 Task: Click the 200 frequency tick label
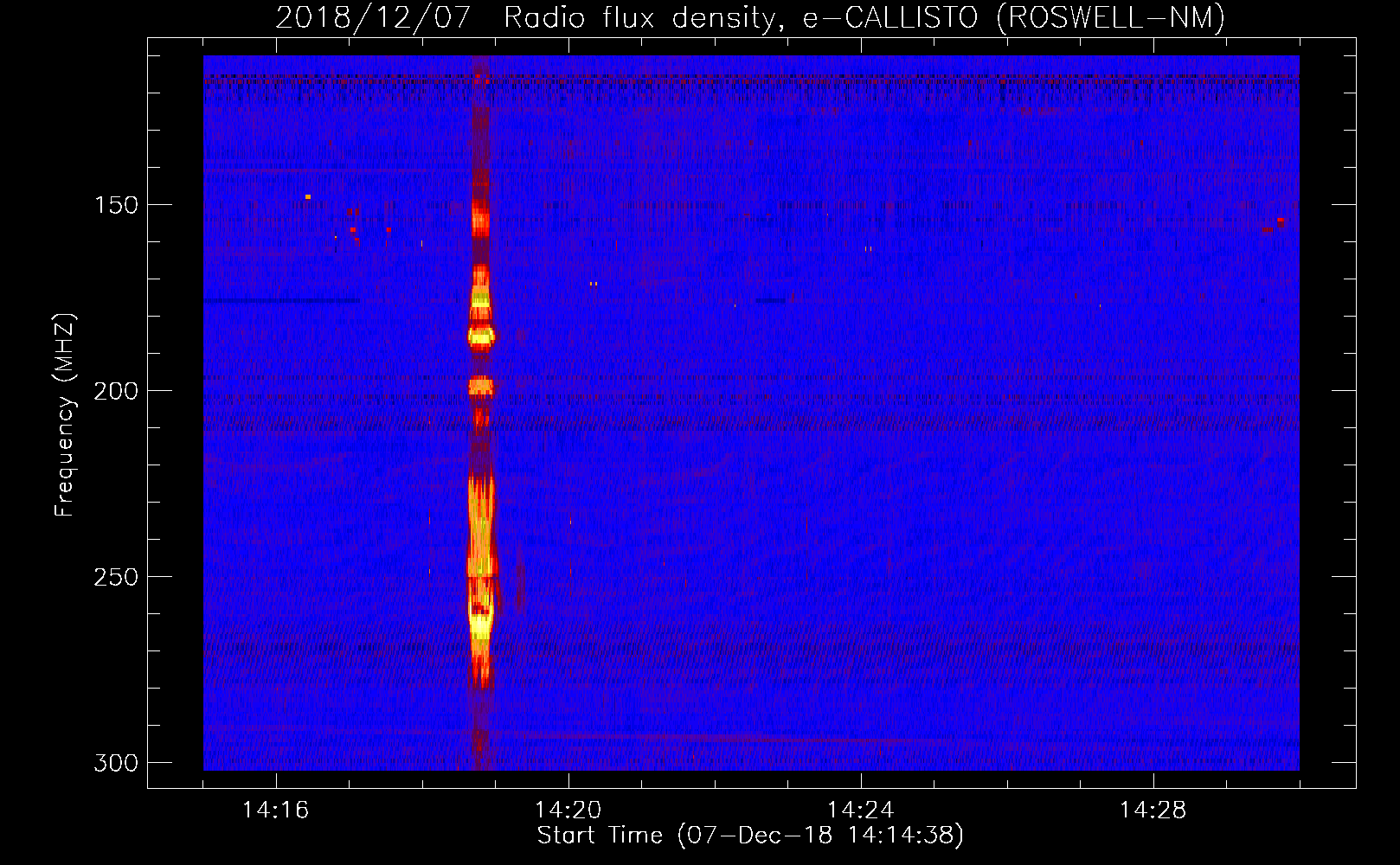pyautogui.click(x=116, y=391)
